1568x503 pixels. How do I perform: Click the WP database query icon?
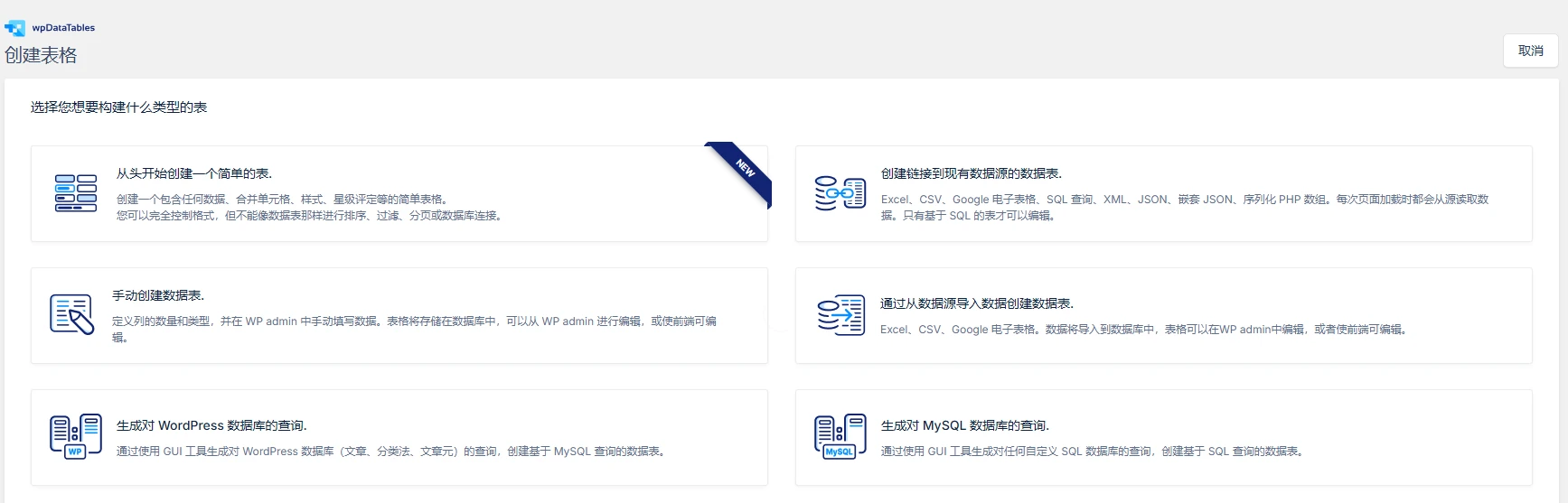coord(76,436)
